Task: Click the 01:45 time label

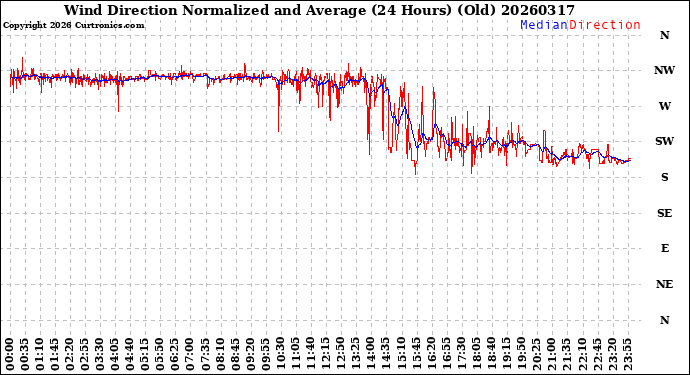Action: (x=55, y=355)
